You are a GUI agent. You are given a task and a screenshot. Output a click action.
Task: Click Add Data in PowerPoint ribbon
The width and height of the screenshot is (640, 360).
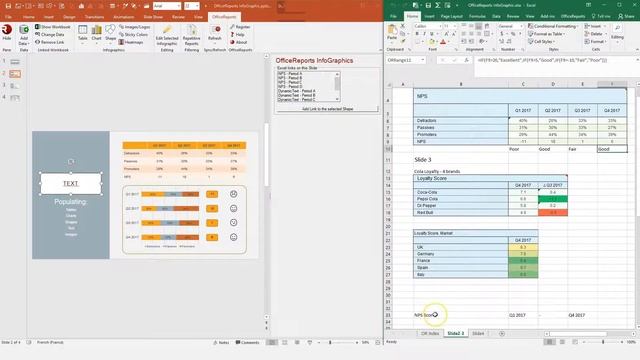point(24,35)
